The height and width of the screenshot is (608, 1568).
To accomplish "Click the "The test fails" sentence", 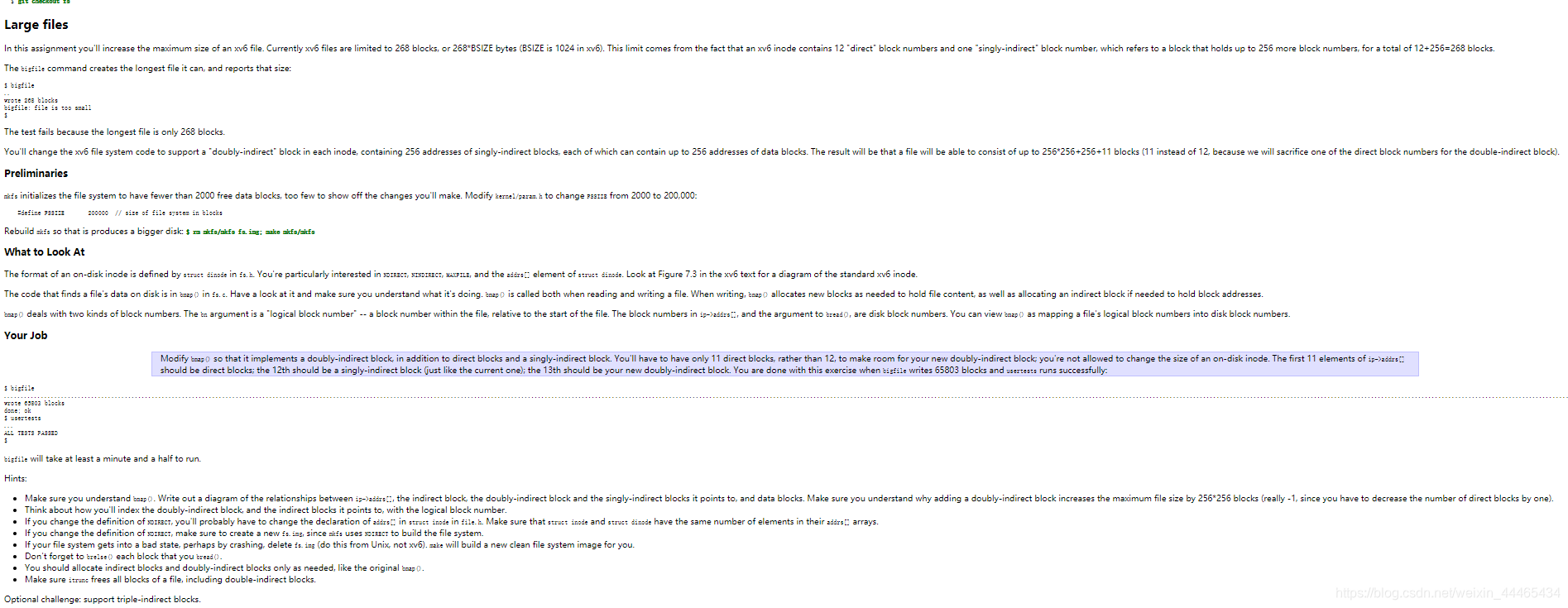I will pos(114,132).
